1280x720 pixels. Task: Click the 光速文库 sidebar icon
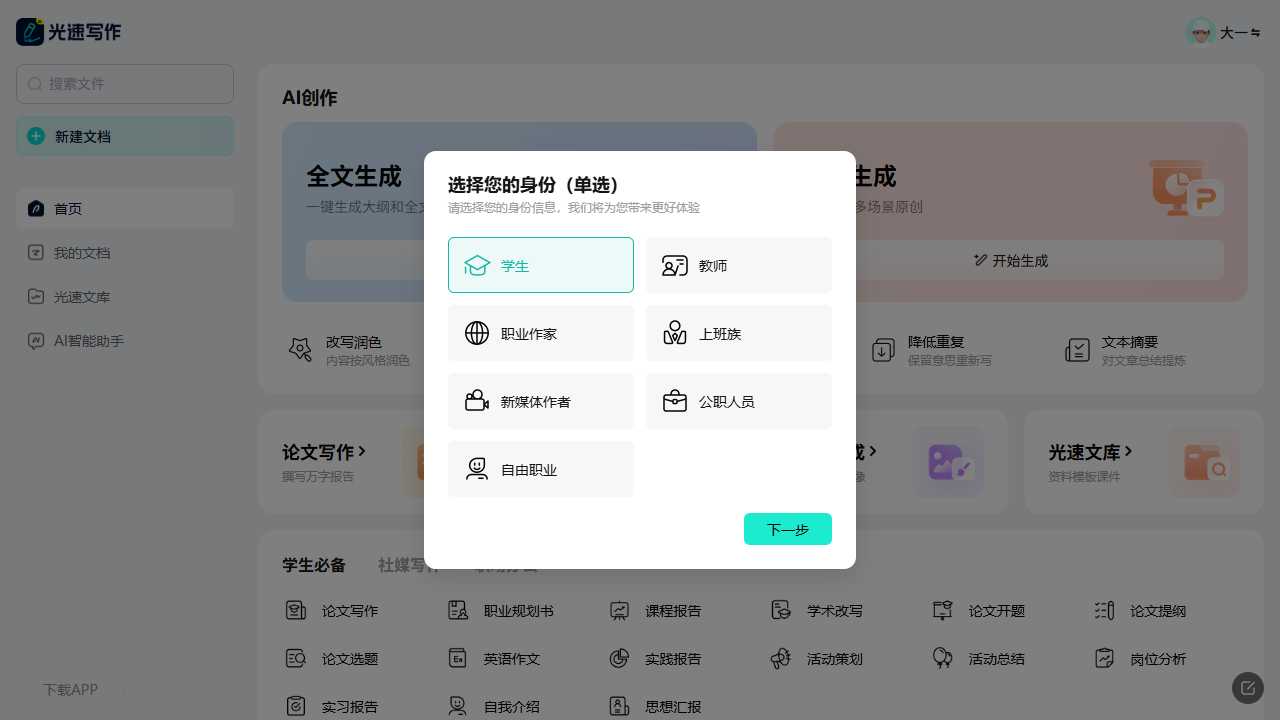[36, 297]
